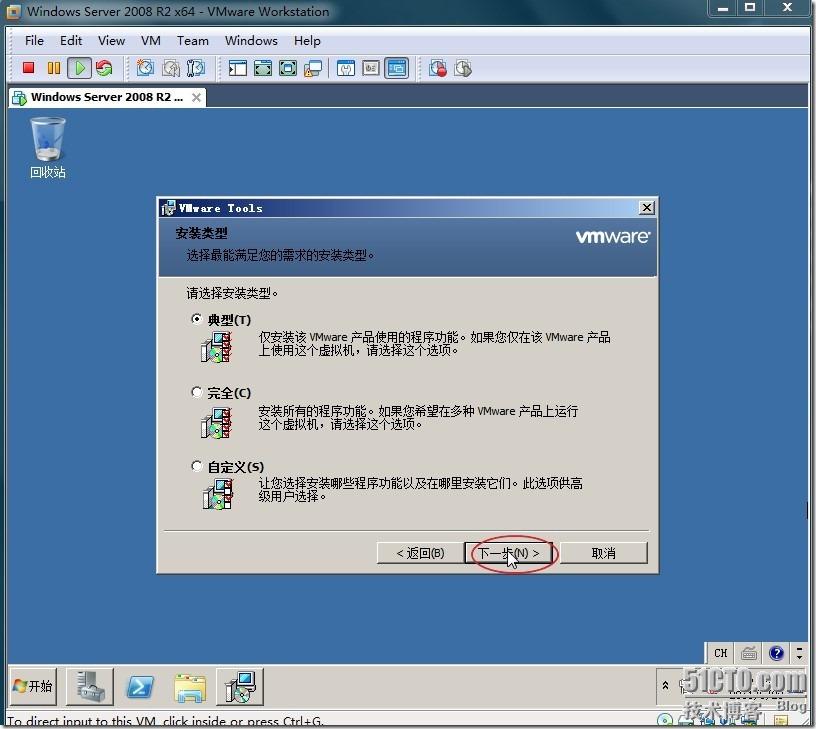This screenshot has height=729, width=816.
Task: Click the Summary View toolbar icon
Action: [x=346, y=68]
